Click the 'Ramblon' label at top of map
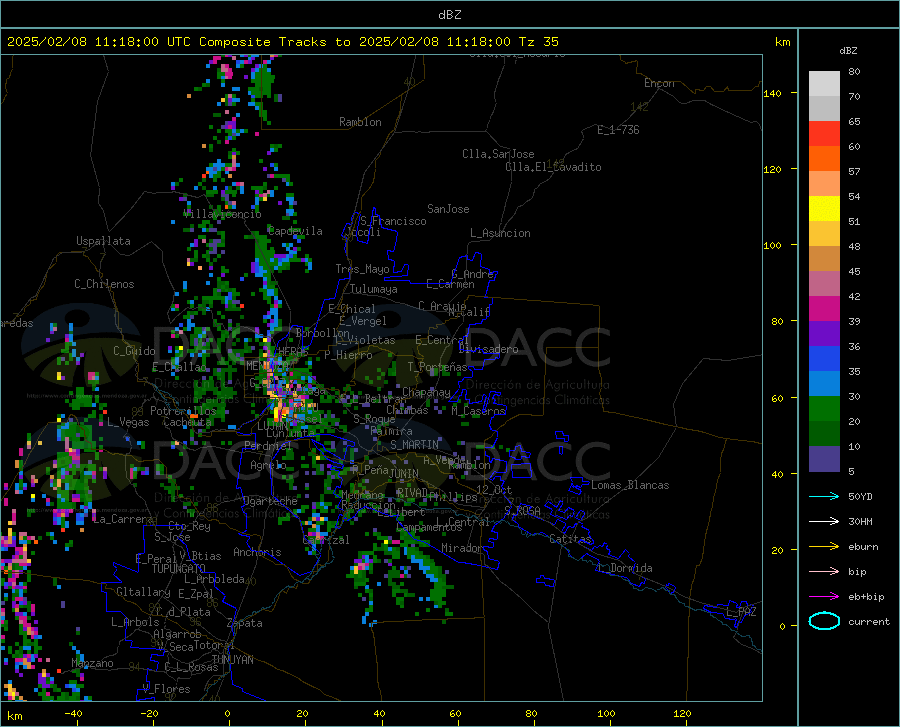 tap(360, 122)
